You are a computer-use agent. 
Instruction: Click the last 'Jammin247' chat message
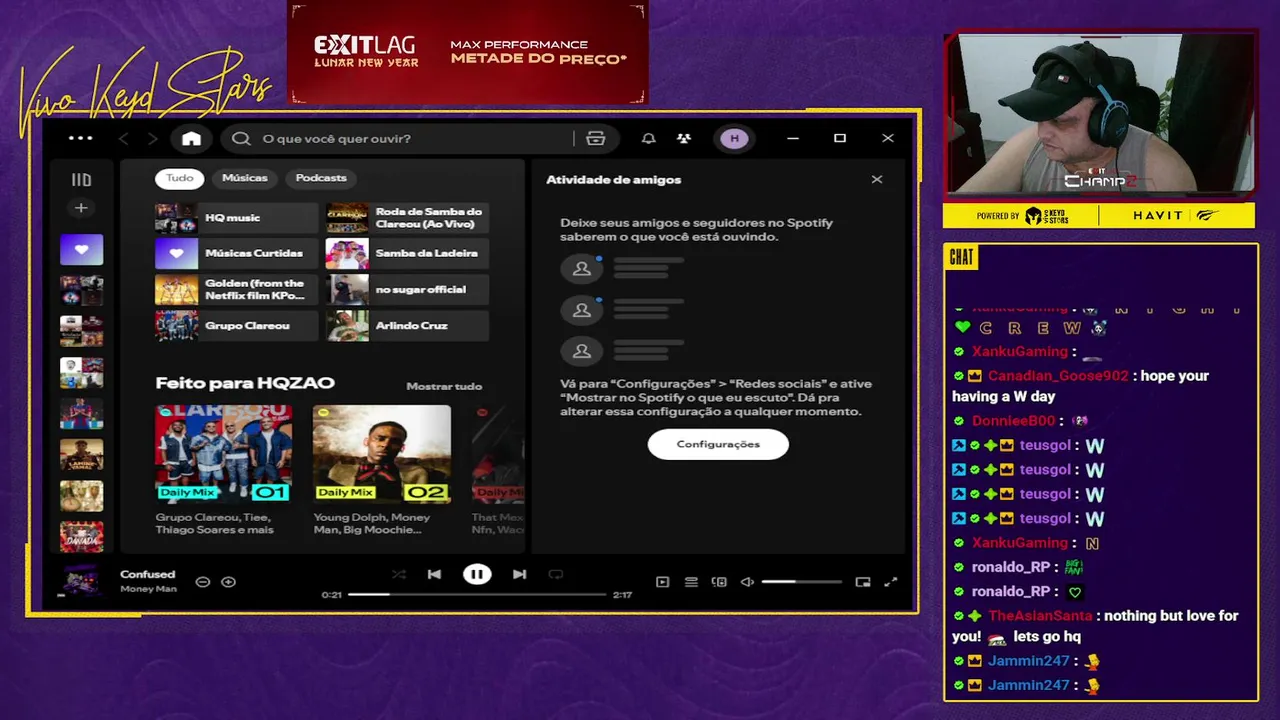point(1028,686)
